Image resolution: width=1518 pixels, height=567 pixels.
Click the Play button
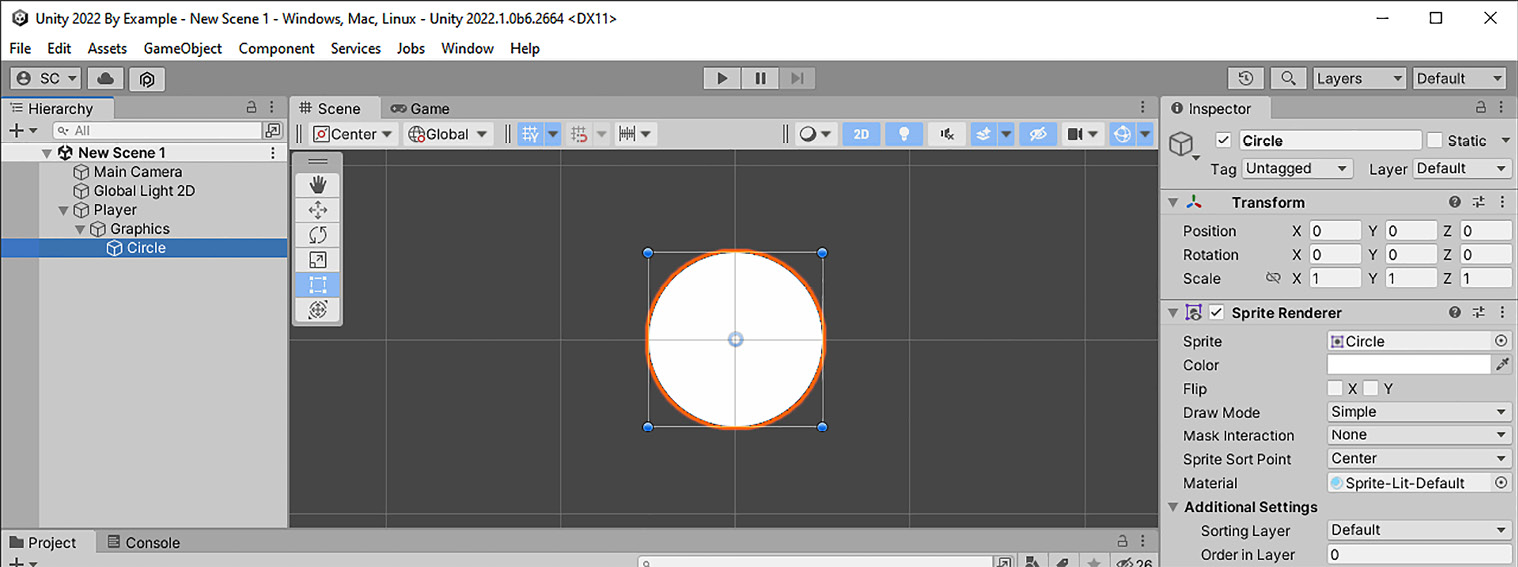[x=721, y=78]
